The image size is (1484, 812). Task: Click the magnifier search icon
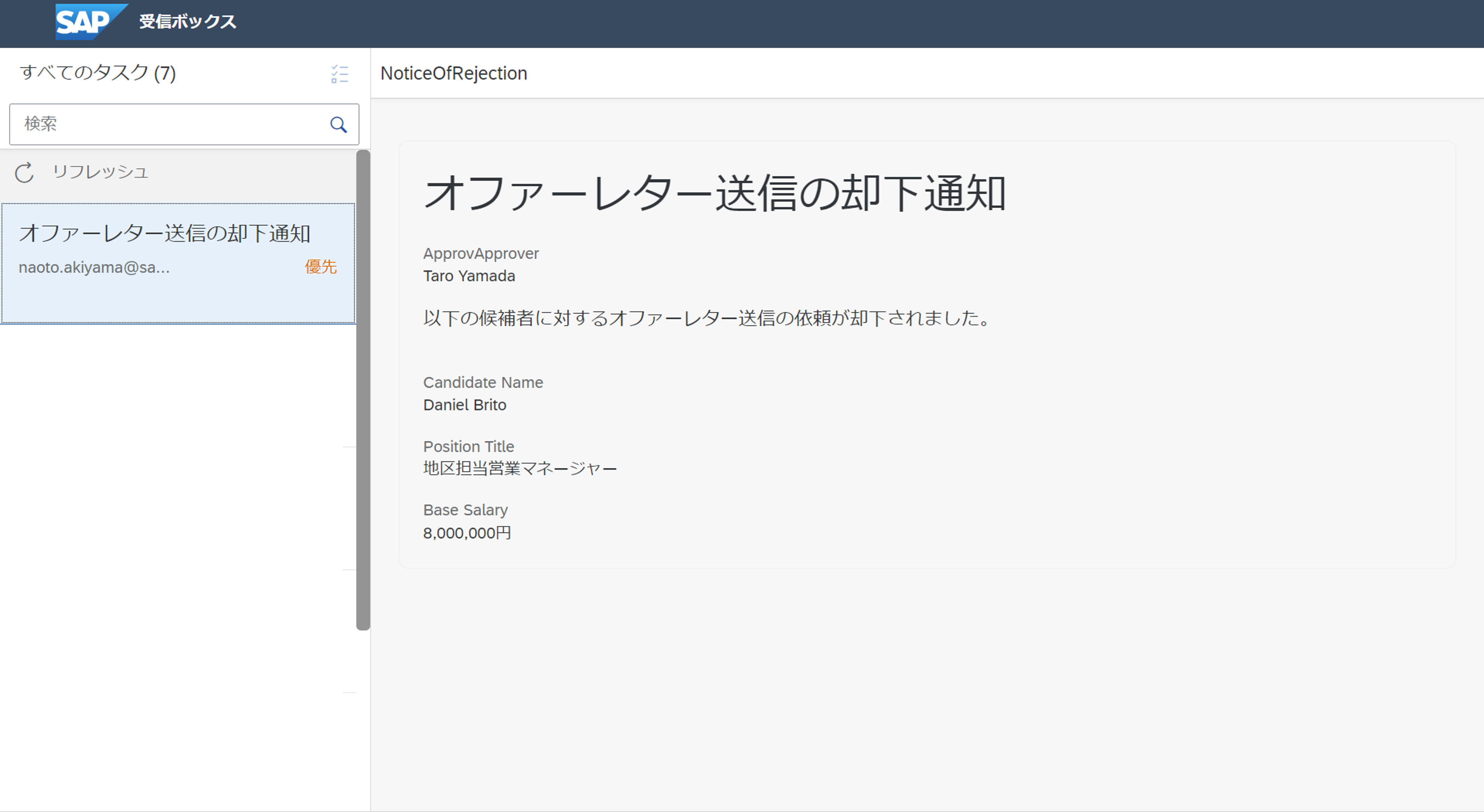tap(339, 124)
